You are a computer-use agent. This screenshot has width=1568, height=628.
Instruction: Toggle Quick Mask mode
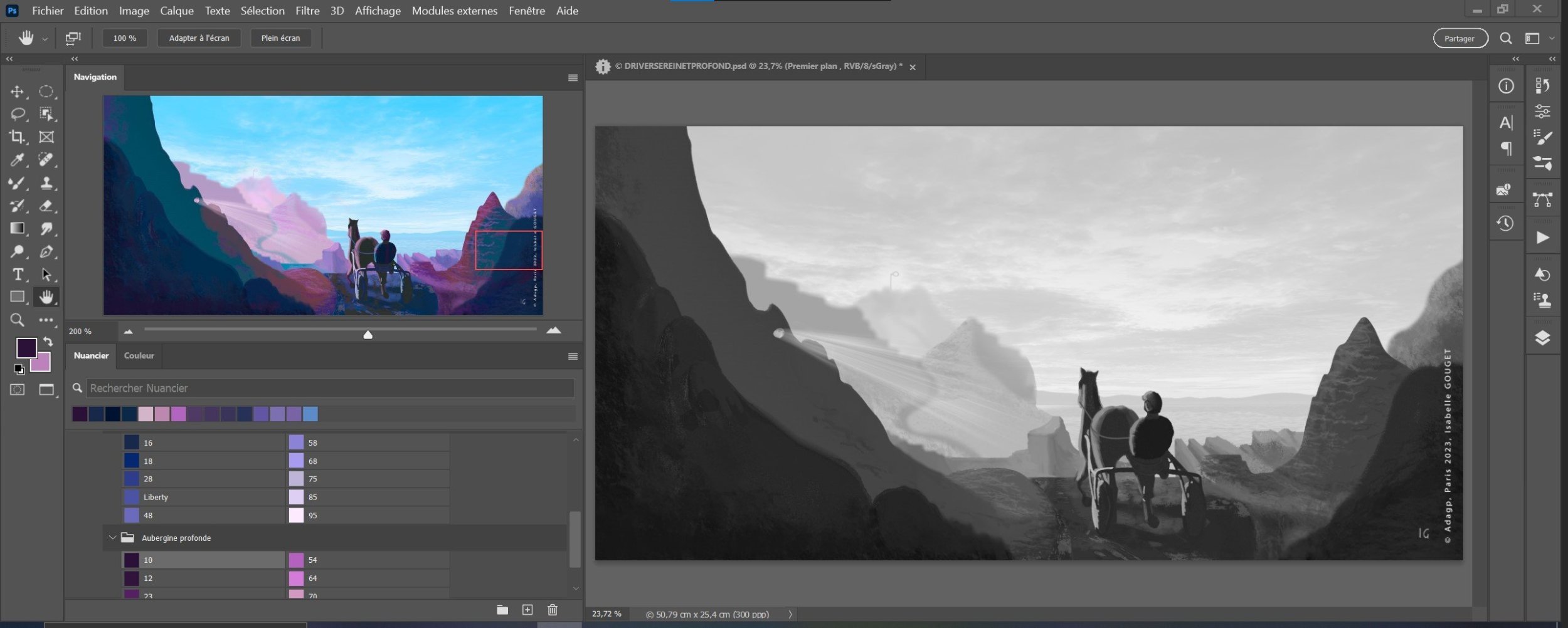pyautogui.click(x=18, y=390)
